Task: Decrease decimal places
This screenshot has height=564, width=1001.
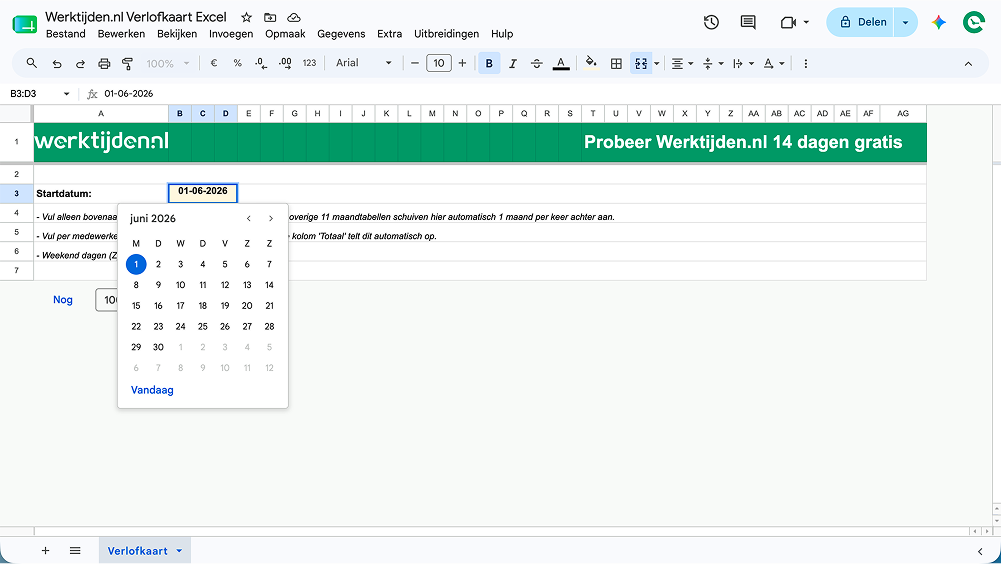Action: click(261, 63)
